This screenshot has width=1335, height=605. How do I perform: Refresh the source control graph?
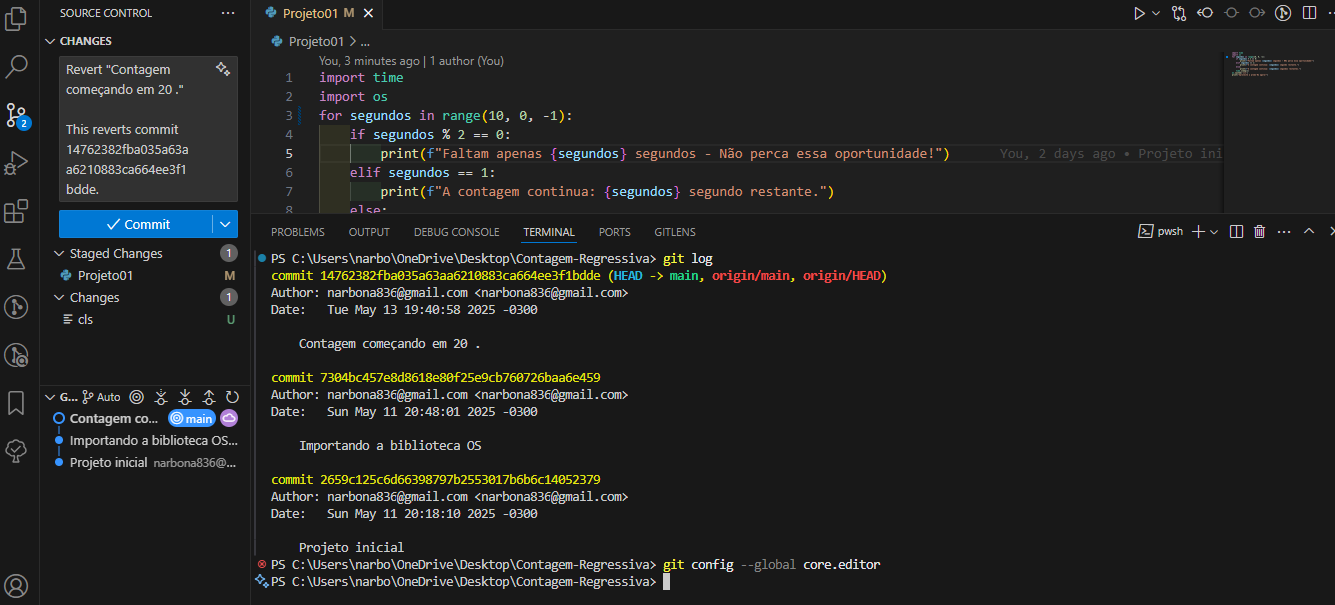tap(233, 397)
